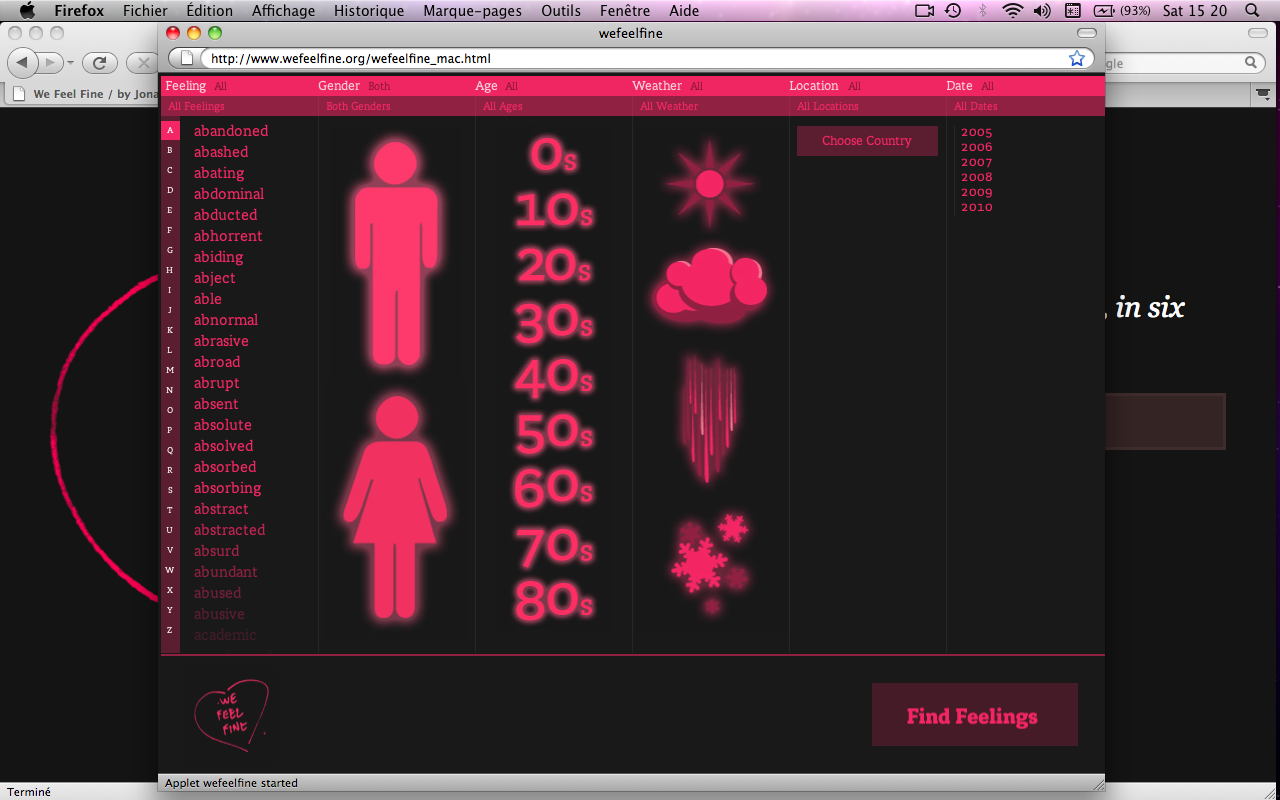Jump to letter S in alphabet index
Viewport: 1280px width, 800px height.
pos(170,490)
